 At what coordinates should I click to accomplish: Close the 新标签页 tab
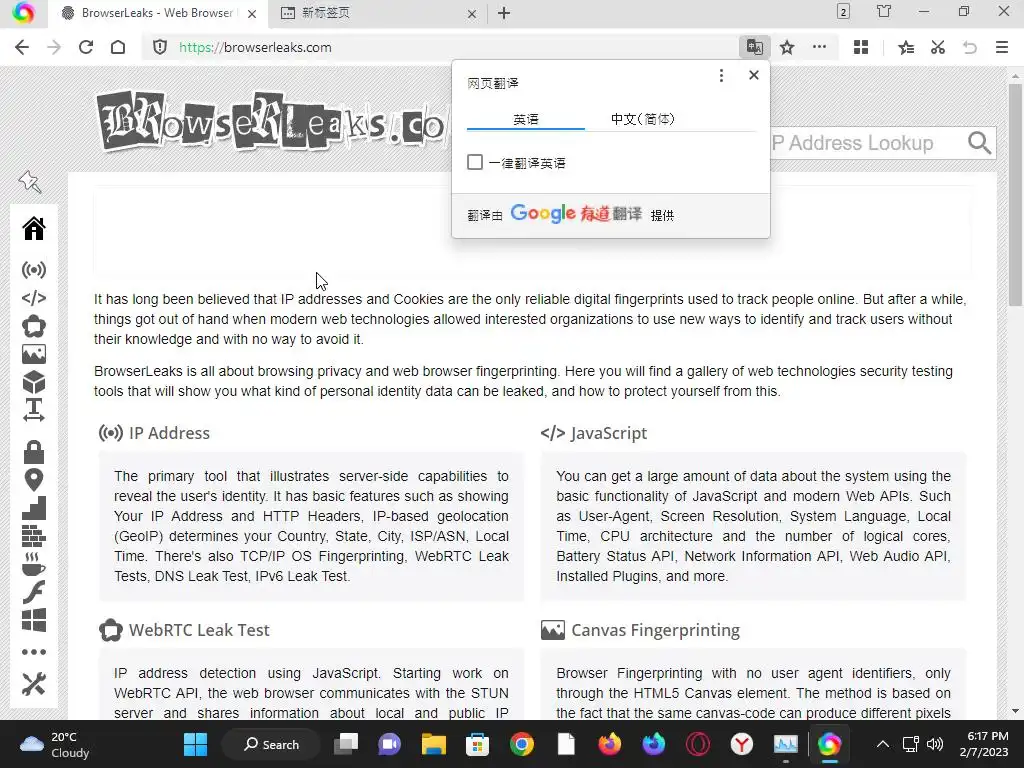tap(472, 13)
